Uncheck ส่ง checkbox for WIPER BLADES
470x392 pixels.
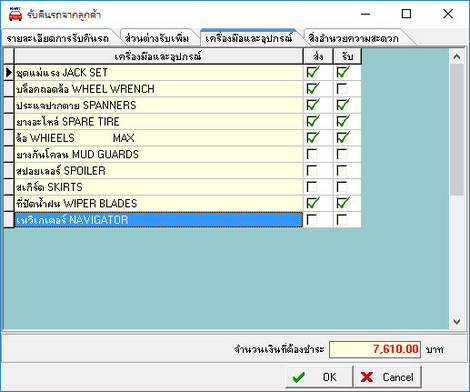coord(312,203)
